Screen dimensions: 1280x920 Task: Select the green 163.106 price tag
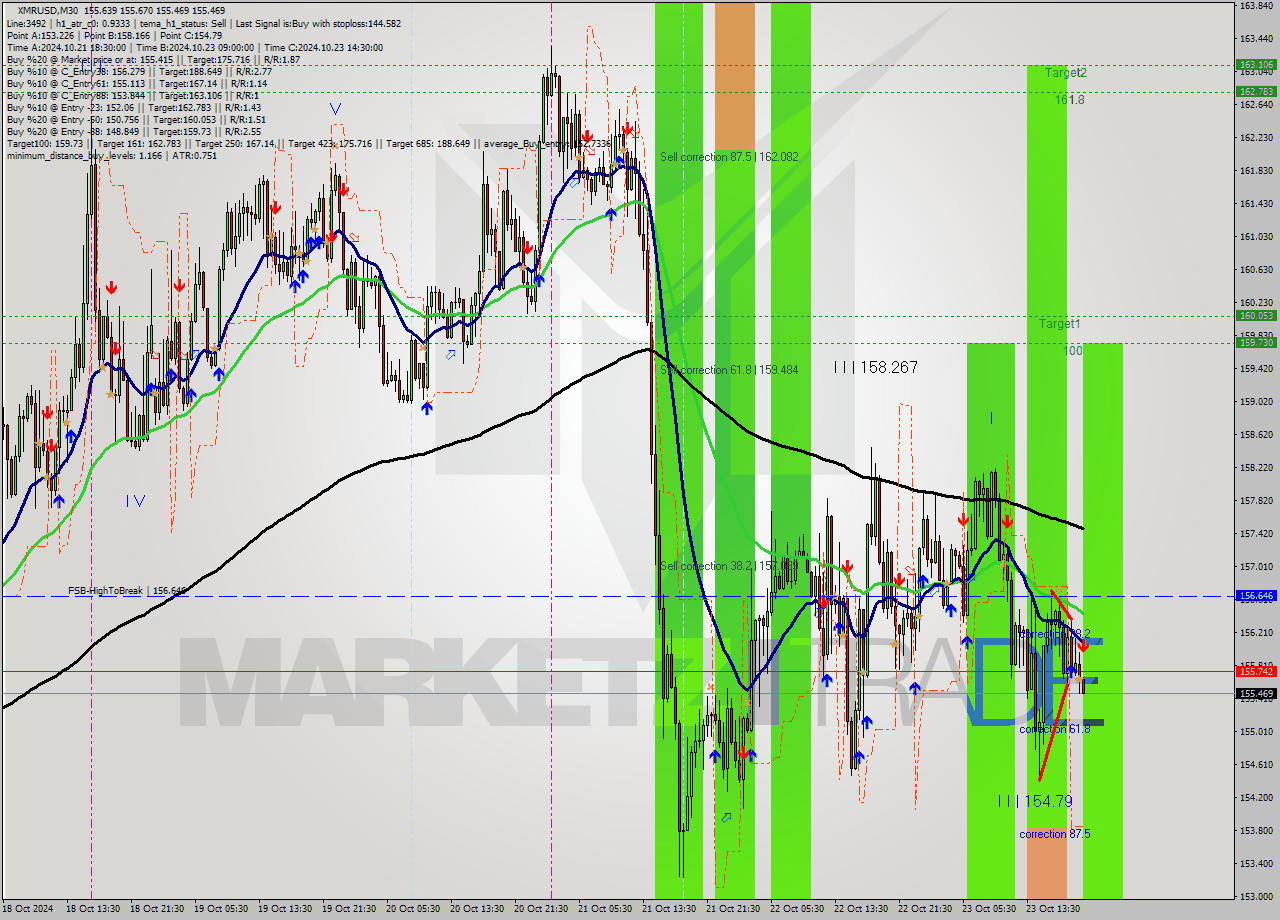pos(1256,65)
